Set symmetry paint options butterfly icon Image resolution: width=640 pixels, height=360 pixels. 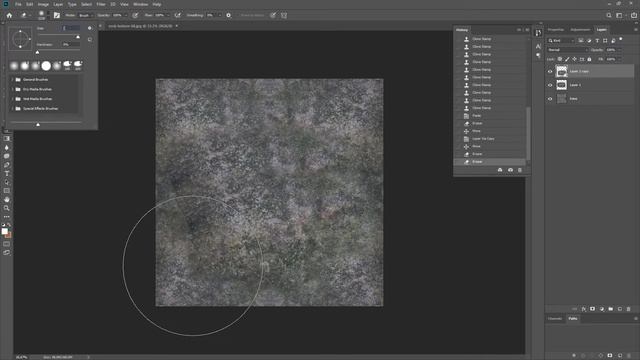(284, 15)
